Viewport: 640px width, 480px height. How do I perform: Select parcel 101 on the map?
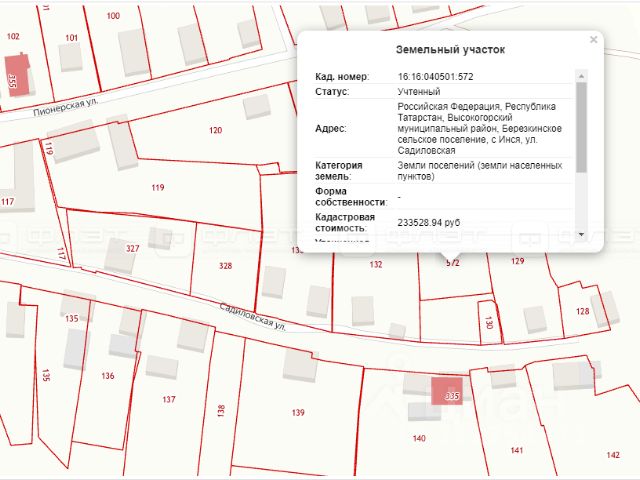(71, 38)
